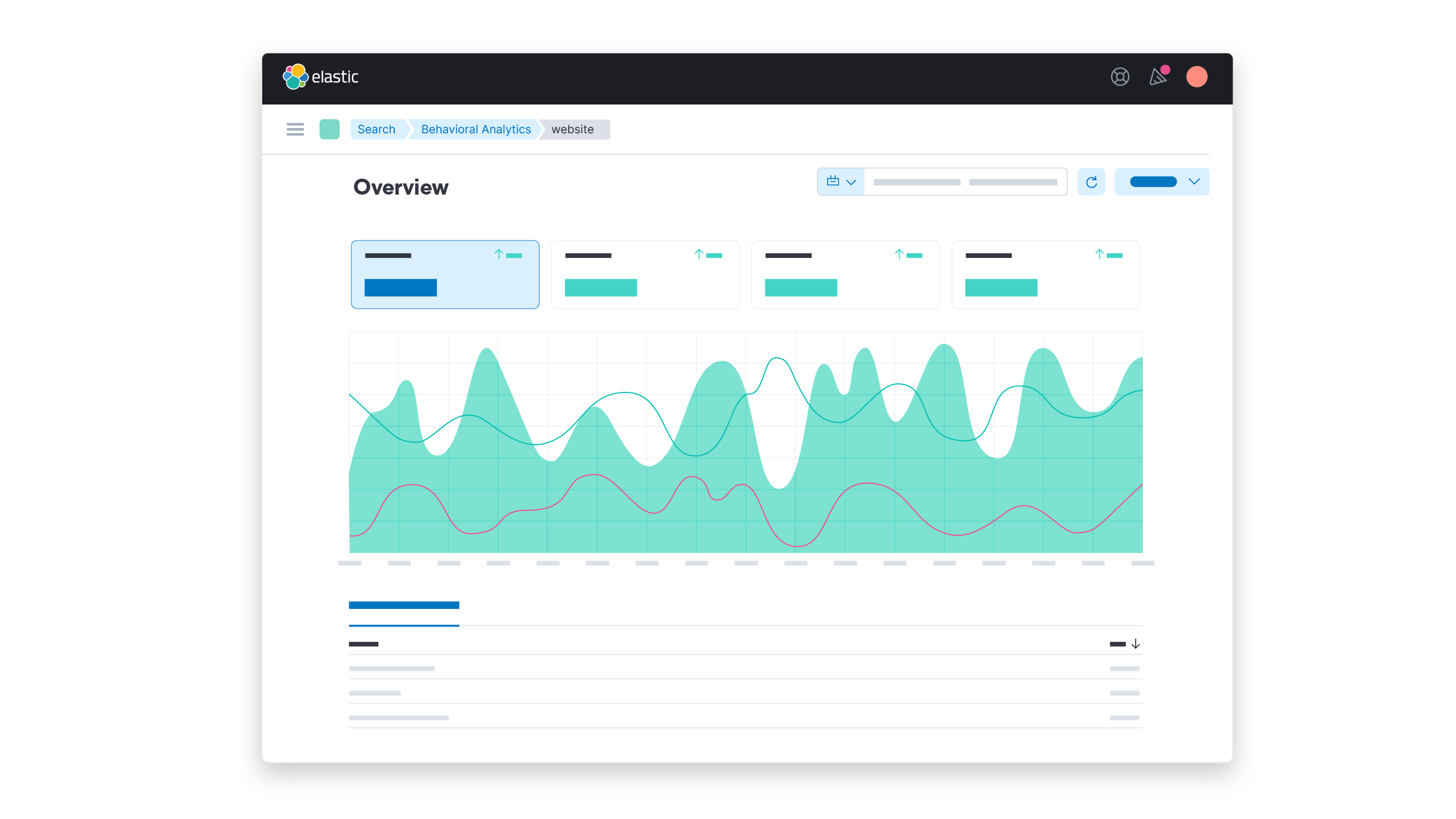Image resolution: width=1456 pixels, height=819 pixels.
Task: Click the Elastic logo icon
Action: (x=296, y=76)
